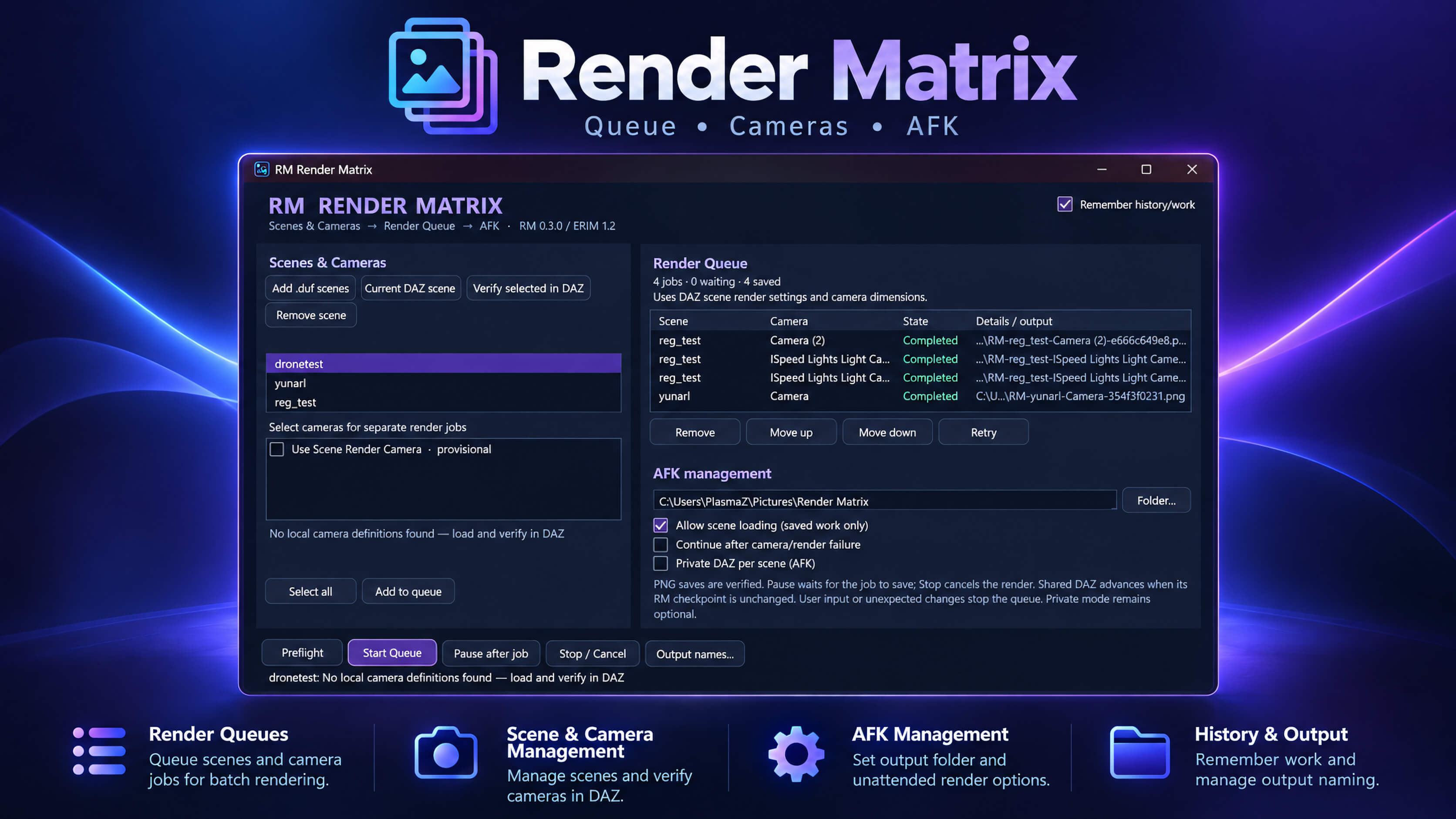
Task: Click the Start Queue button
Action: tap(392, 653)
